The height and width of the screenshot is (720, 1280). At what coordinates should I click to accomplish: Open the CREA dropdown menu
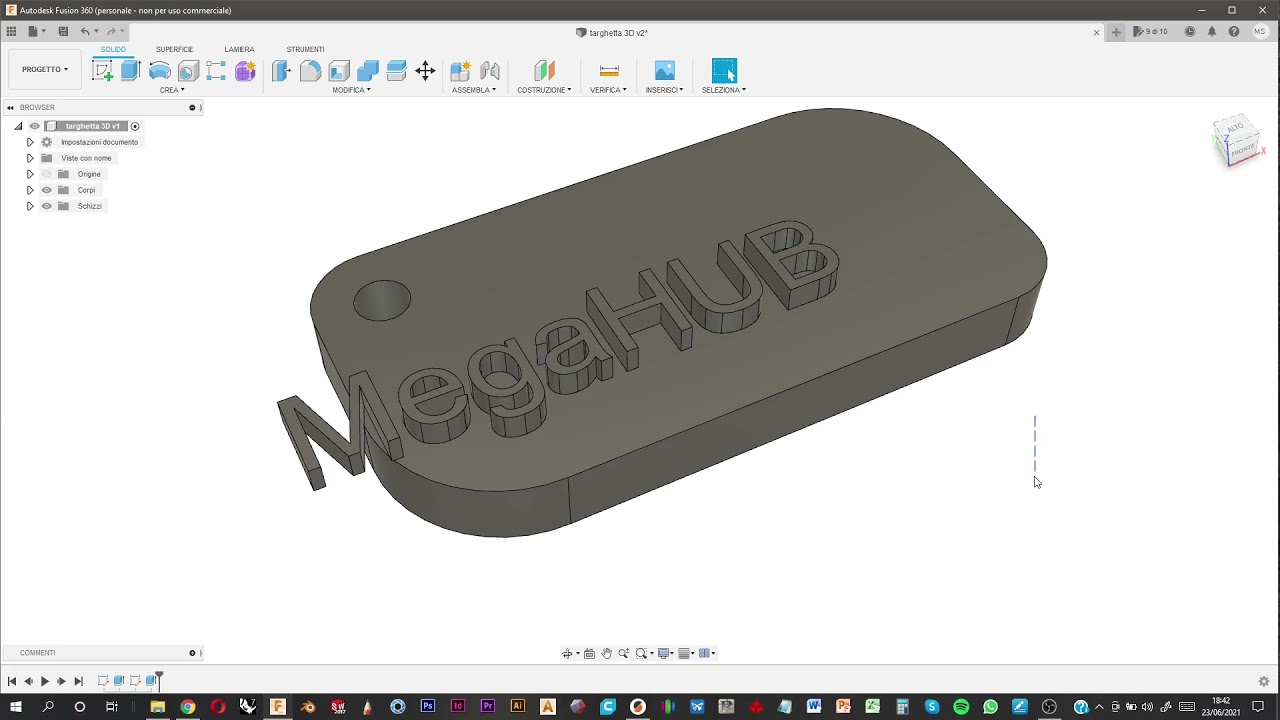(x=172, y=90)
